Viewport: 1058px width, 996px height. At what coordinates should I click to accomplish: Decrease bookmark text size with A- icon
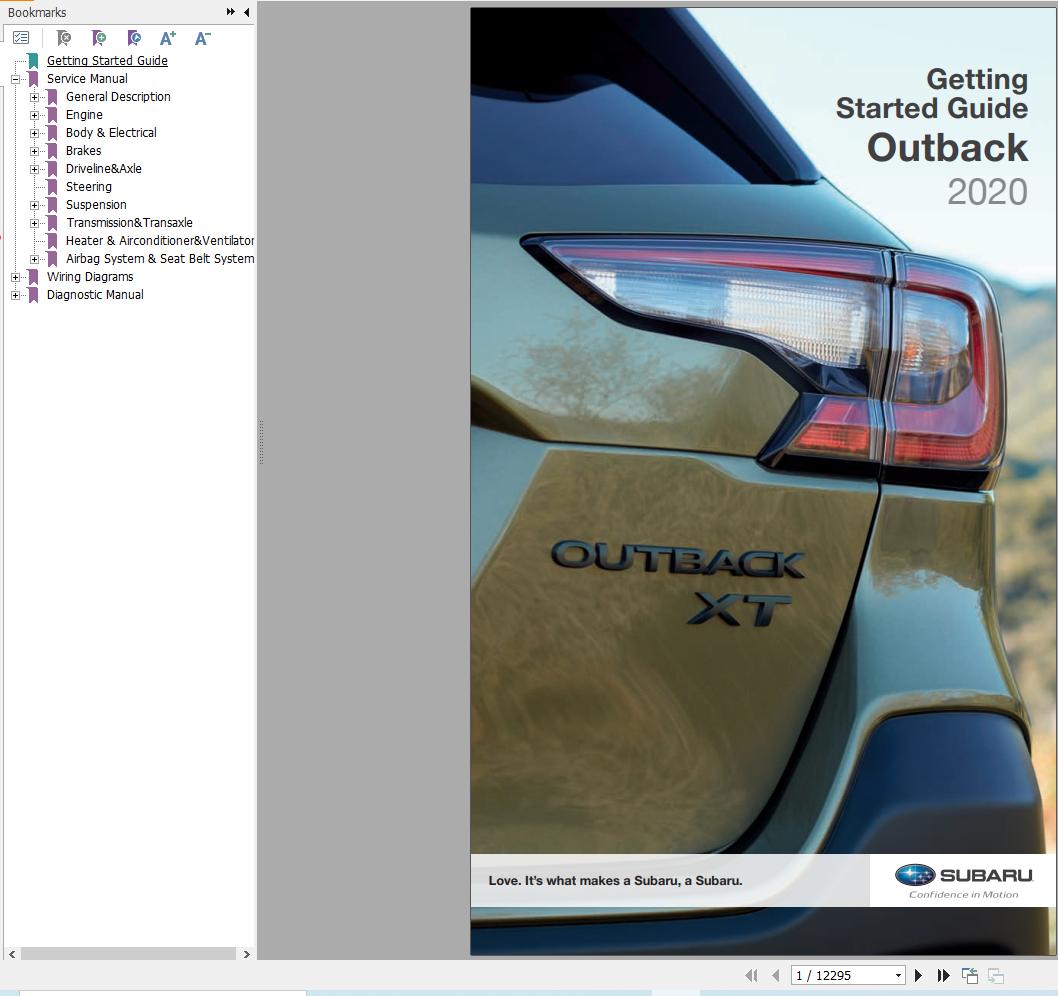click(202, 38)
